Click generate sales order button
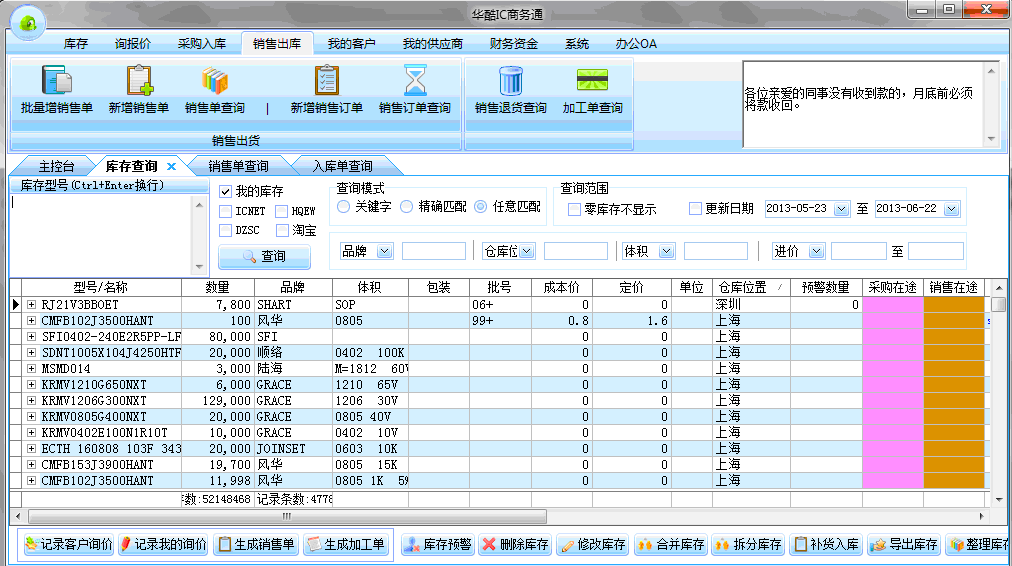Image resolution: width=1012 pixels, height=566 pixels. 256,545
